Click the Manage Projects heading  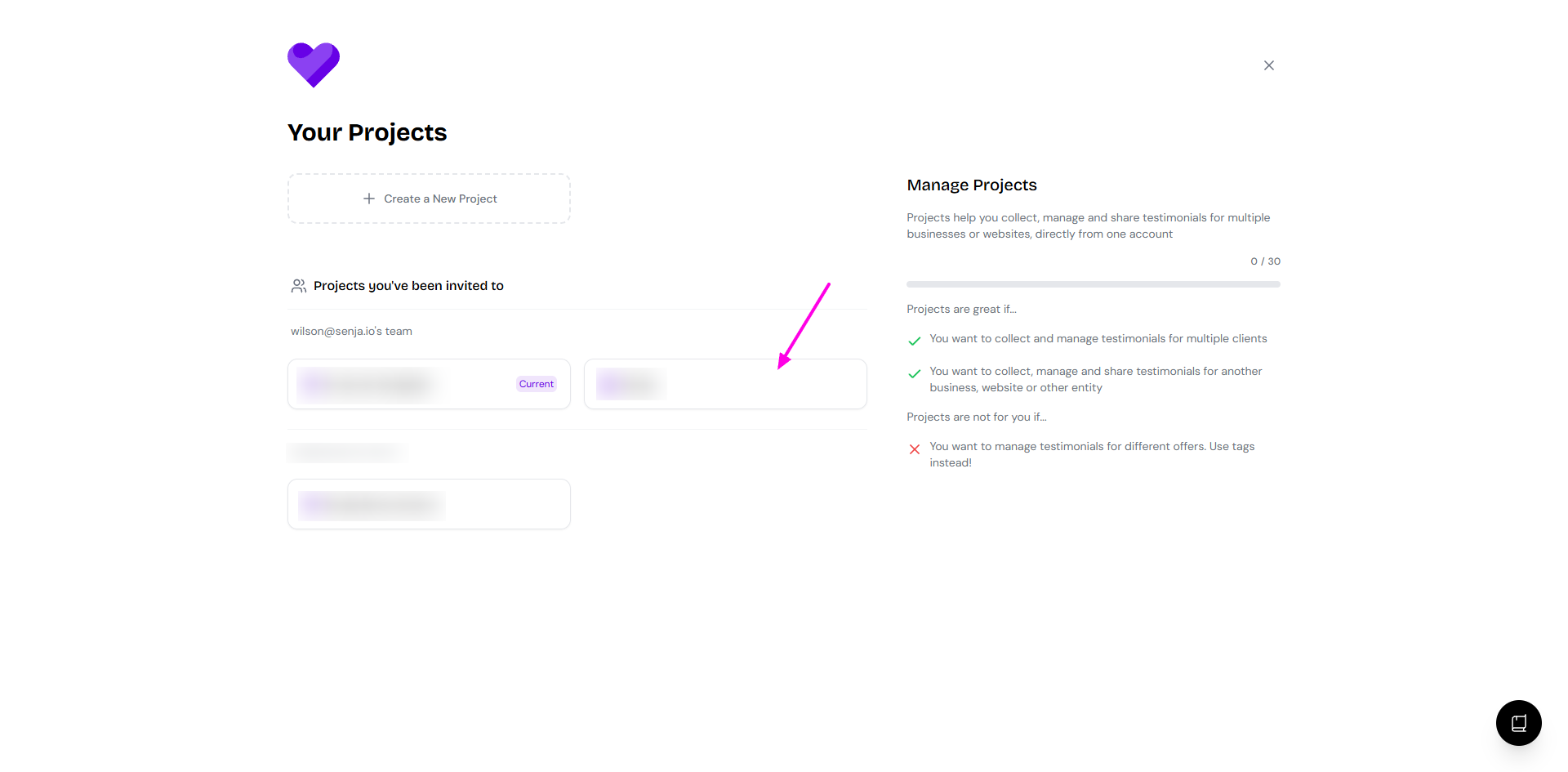(971, 185)
